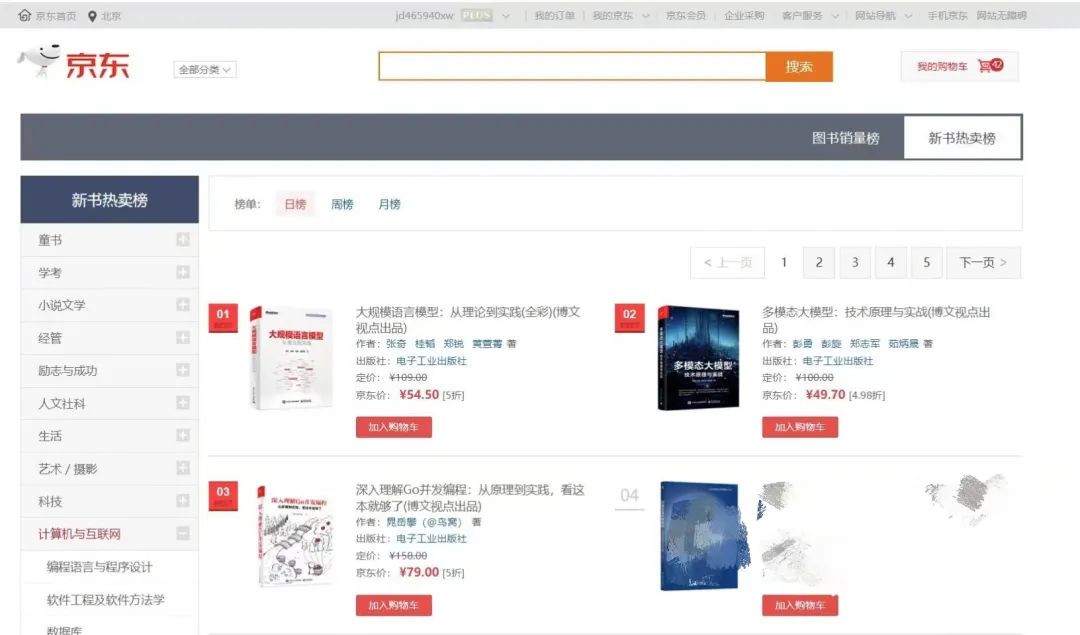Screen dimensions: 1080x635
Task: Add the fourth ranked book to cart
Action: pyautogui.click(x=800, y=605)
